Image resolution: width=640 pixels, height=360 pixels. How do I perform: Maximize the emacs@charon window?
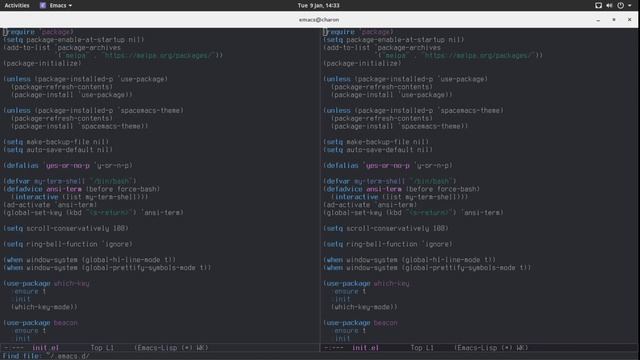pyautogui.click(x=613, y=20)
